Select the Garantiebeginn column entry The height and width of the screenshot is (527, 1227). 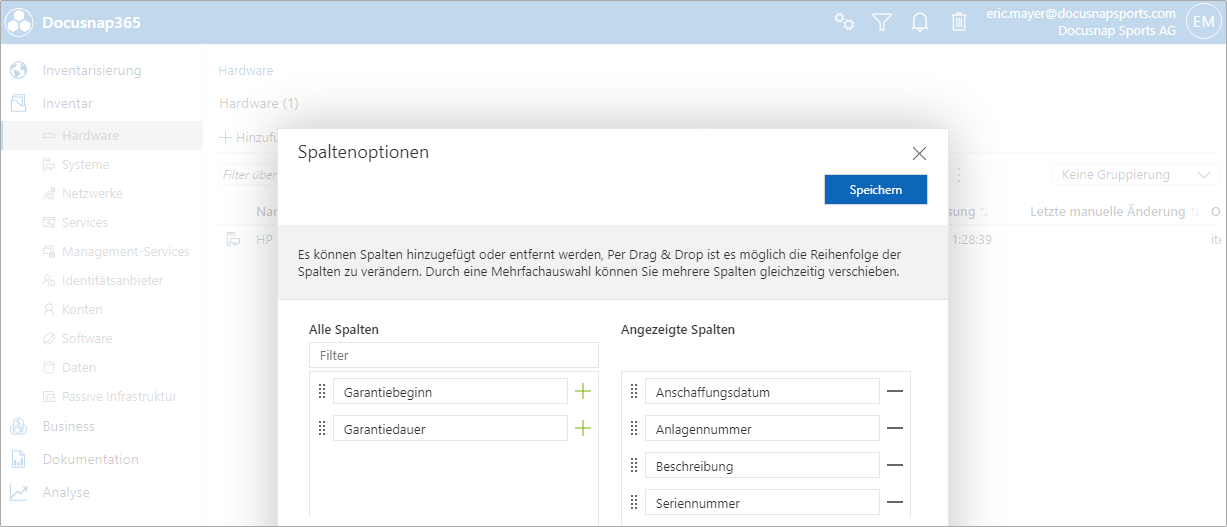point(450,392)
